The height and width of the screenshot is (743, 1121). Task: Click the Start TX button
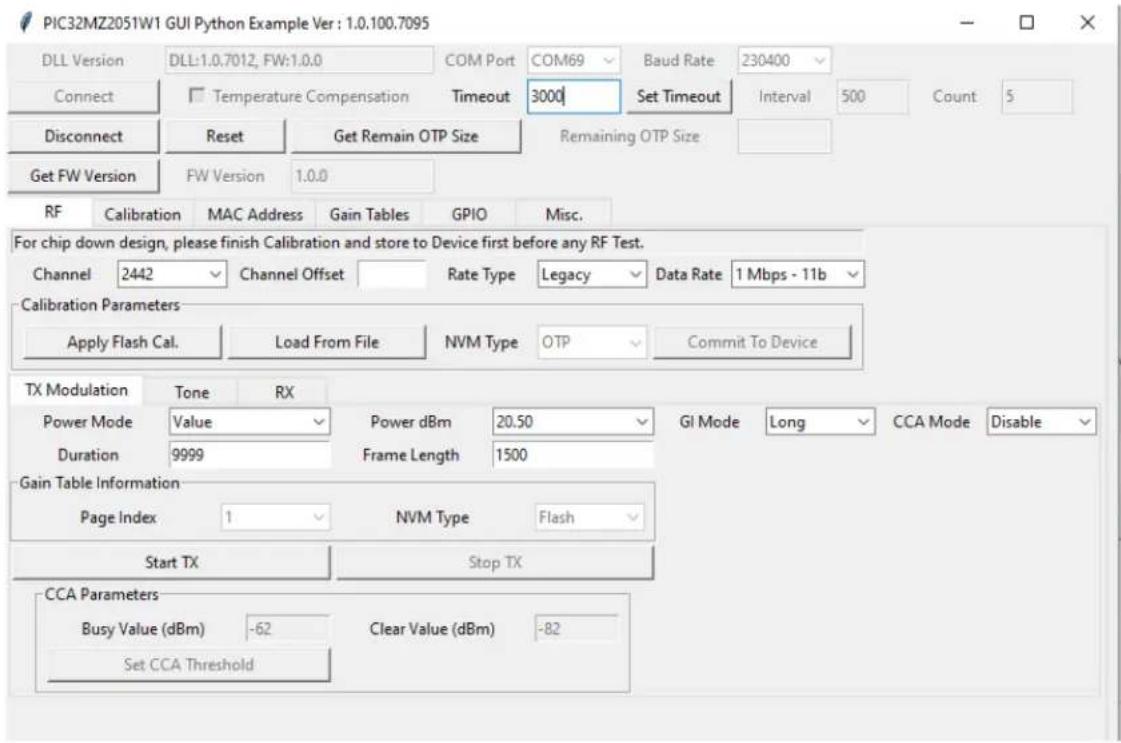coord(171,562)
